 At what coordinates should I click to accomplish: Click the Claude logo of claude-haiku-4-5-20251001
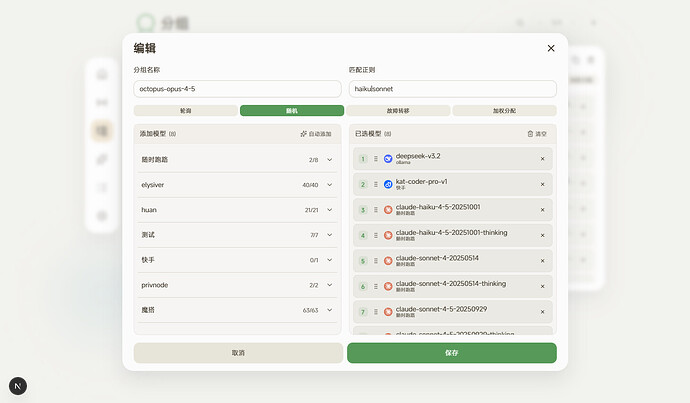coord(388,210)
